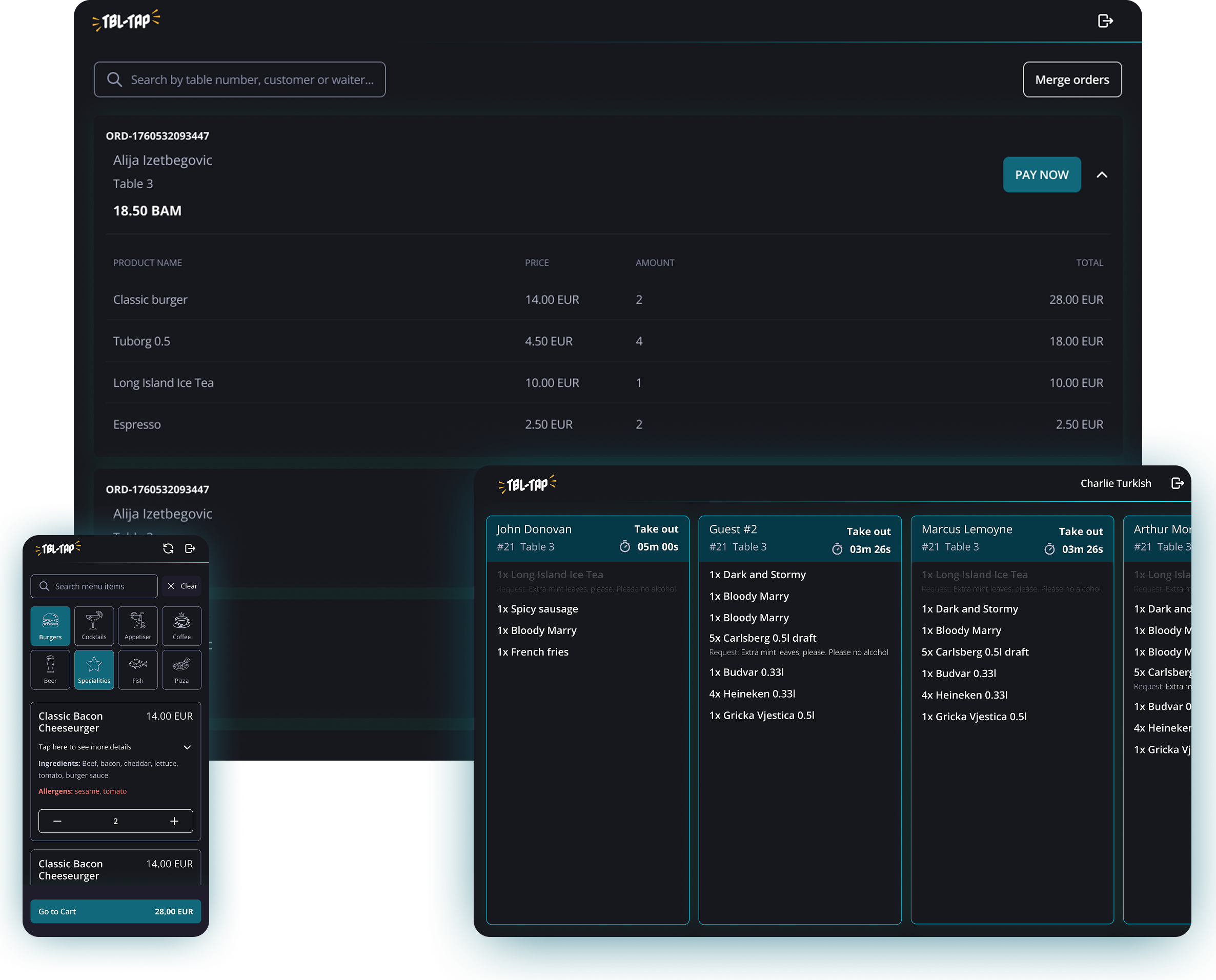Image resolution: width=1216 pixels, height=980 pixels.
Task: Click logout icon next to Charlie Turkish
Action: pos(1177,483)
